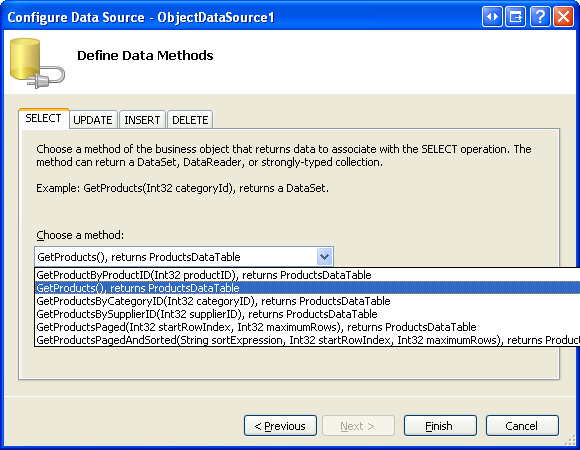Screen dimensions: 580x450
Task: Click the Define Data Methods heading
Action: (145, 55)
